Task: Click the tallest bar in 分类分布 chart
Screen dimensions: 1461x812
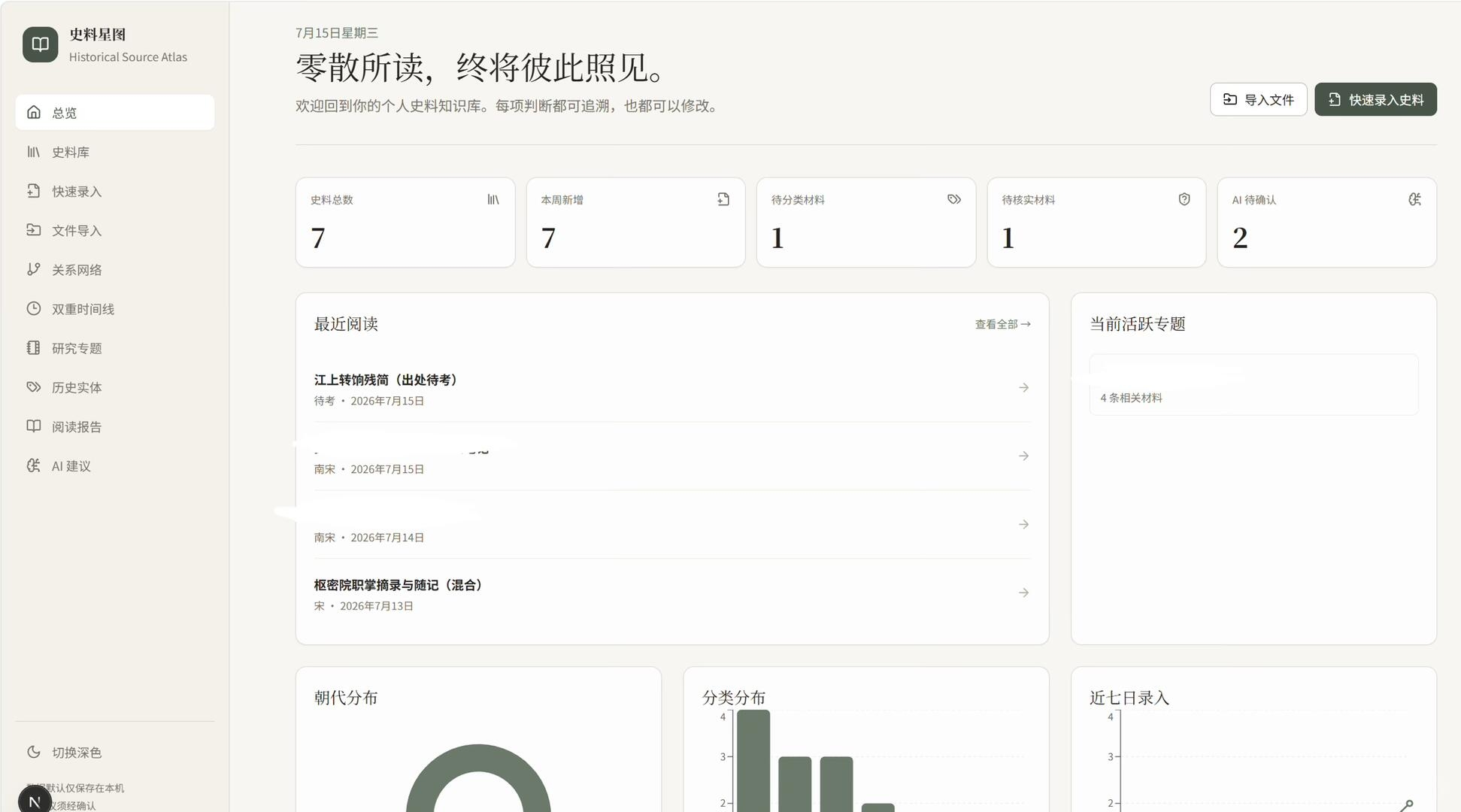Action: [753, 760]
